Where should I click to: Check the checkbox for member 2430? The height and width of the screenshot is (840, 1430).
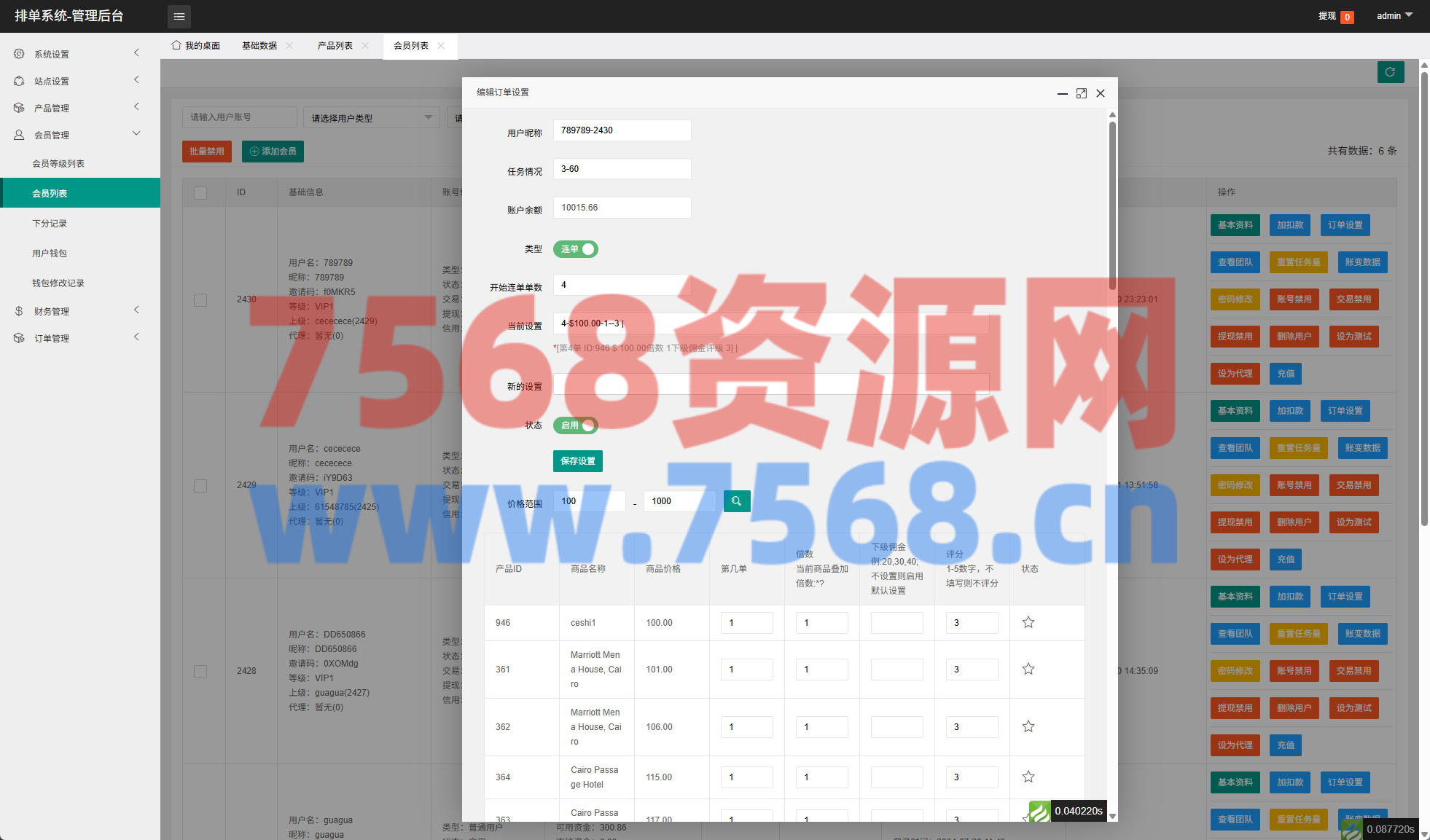pyautogui.click(x=200, y=299)
